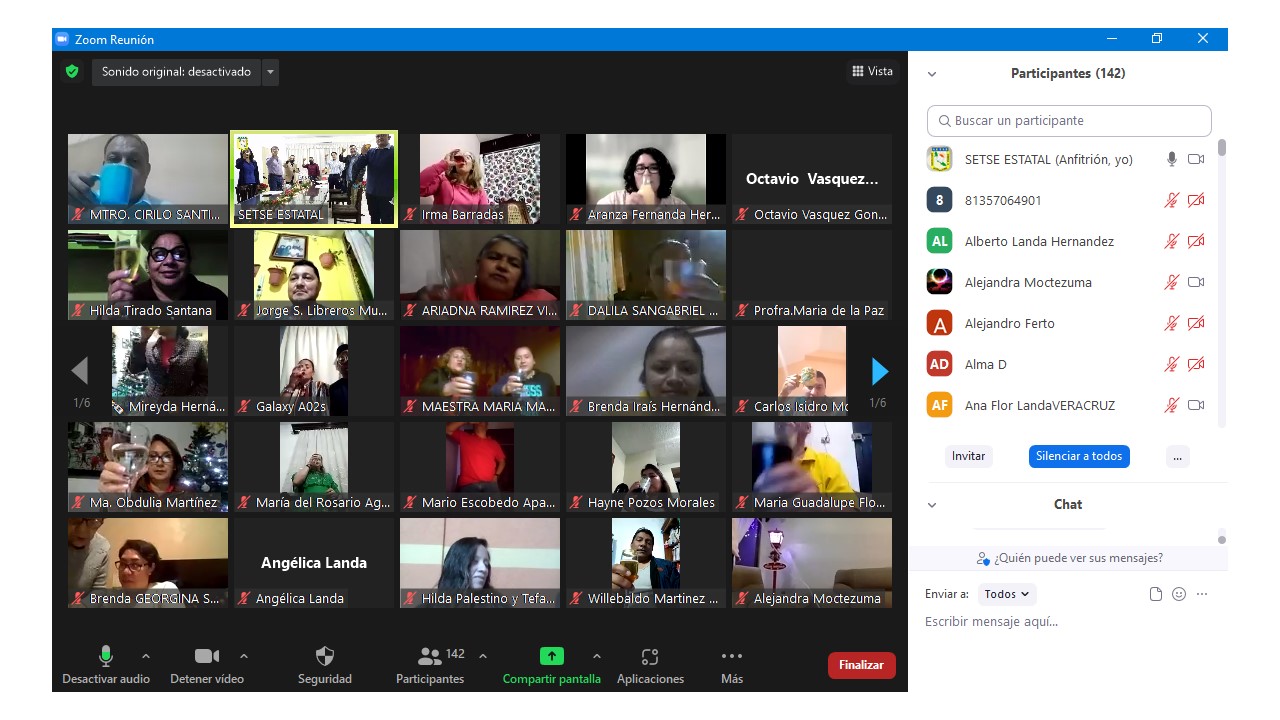Image resolution: width=1280 pixels, height=720 pixels.
Task: Select the AL avatar of Alberto Landa Hernandez
Action: click(x=939, y=241)
